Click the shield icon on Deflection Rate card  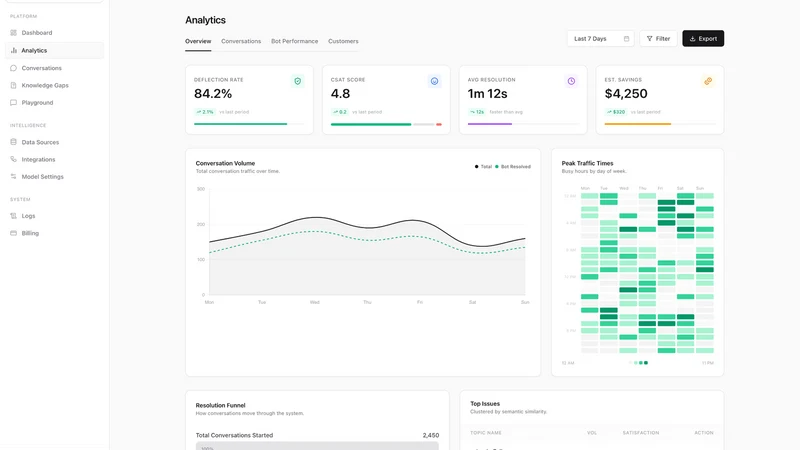click(297, 81)
